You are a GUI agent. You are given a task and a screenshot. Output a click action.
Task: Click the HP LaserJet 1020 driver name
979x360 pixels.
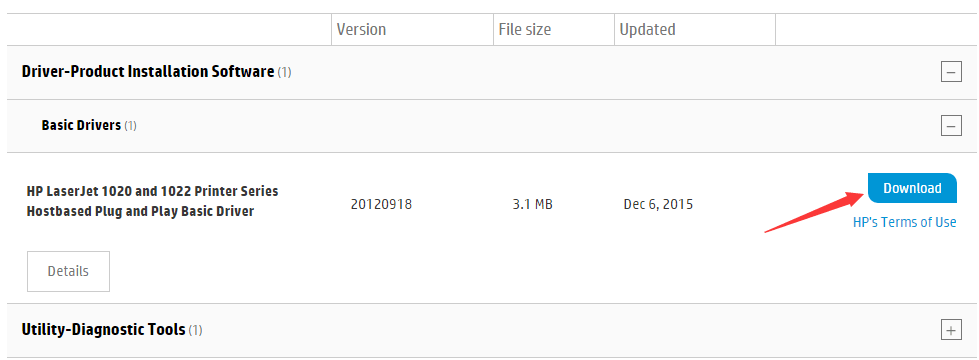coord(152,201)
